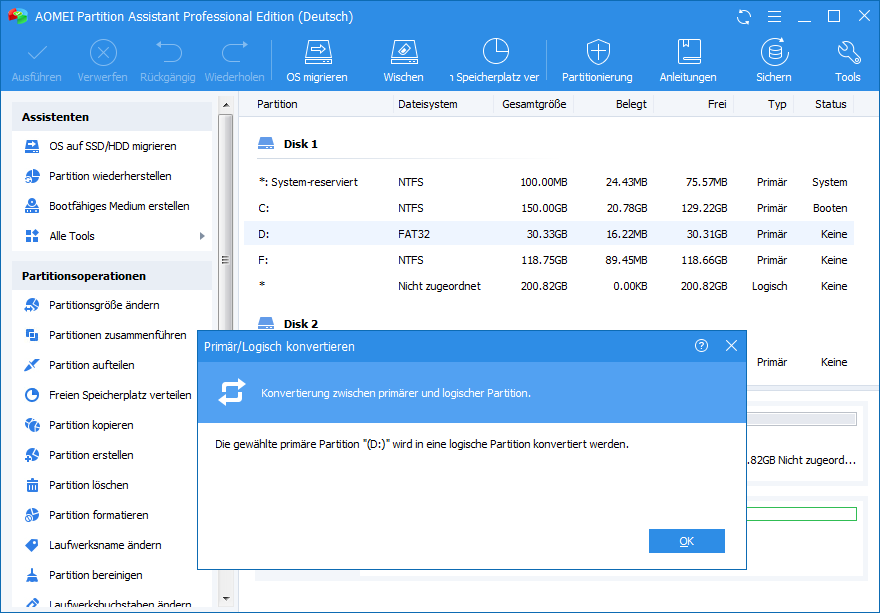The height and width of the screenshot is (613, 880).
Task: Click the refresh icon in title bar
Action: click(x=744, y=17)
